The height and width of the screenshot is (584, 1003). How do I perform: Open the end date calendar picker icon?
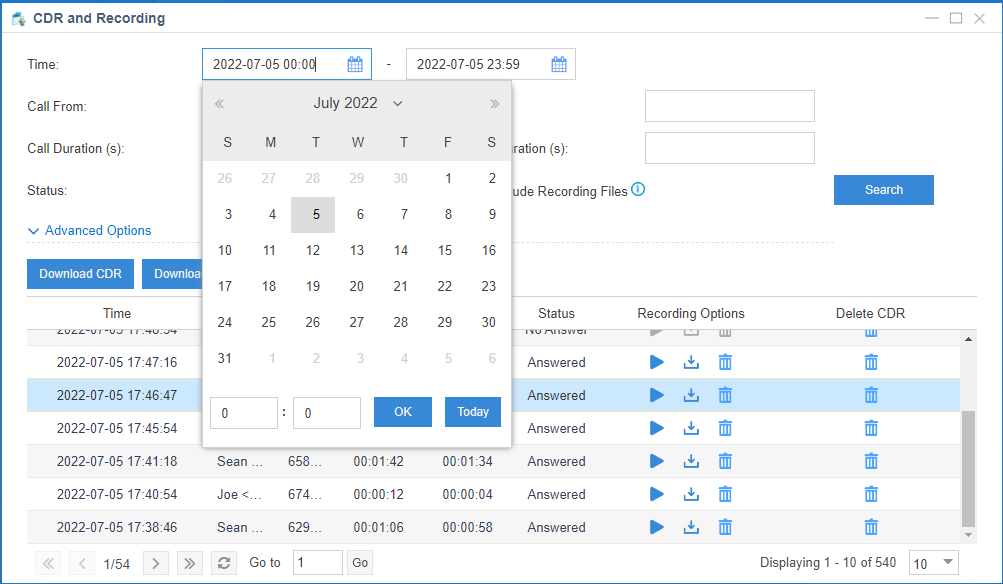(559, 63)
